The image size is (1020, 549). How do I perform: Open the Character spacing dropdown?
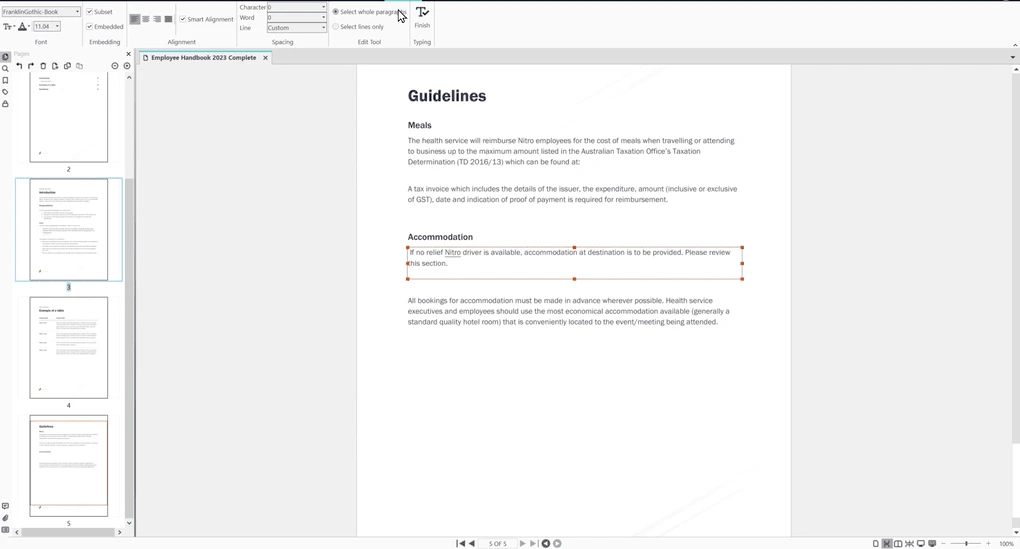[297, 7]
